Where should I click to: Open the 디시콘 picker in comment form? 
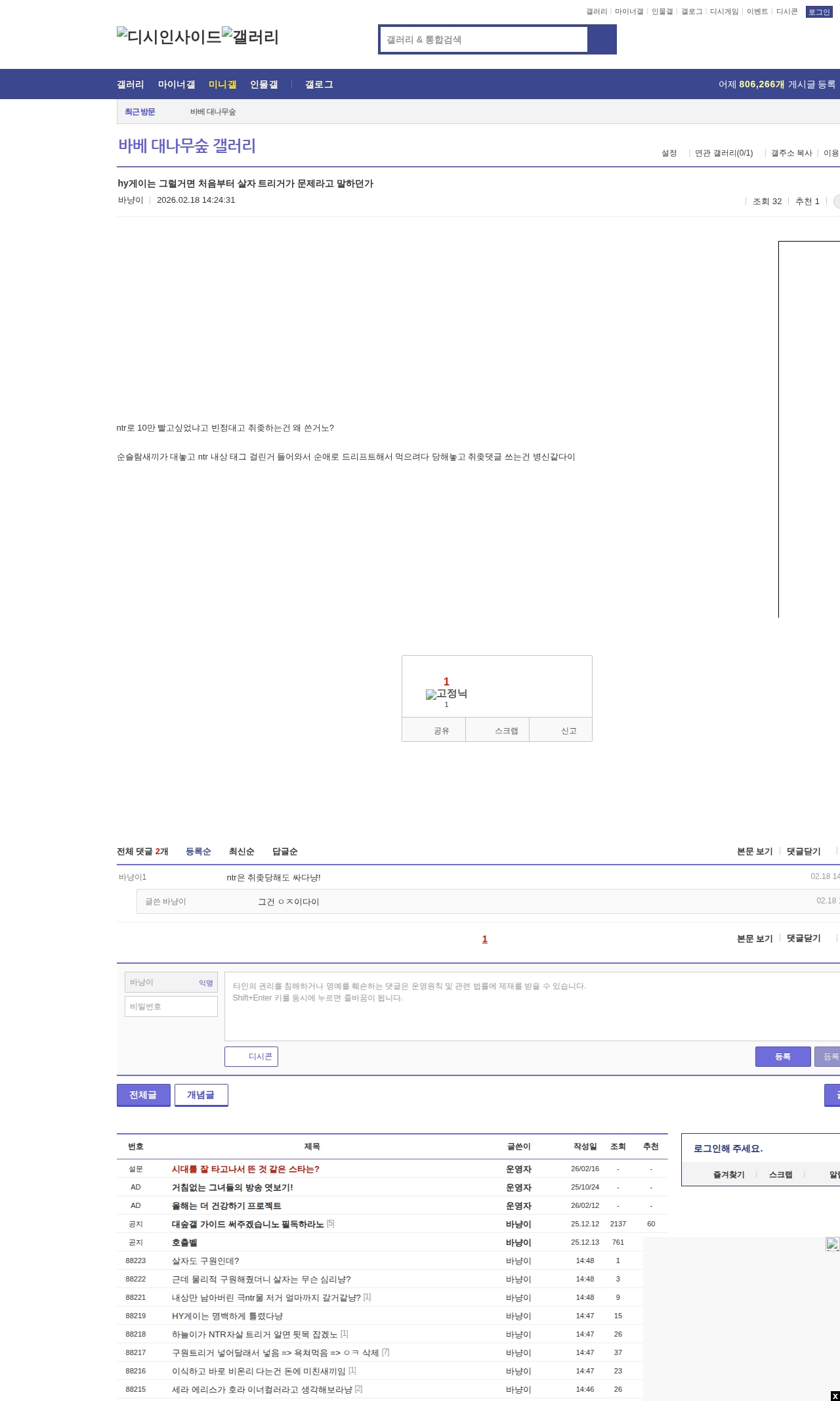(251, 1056)
